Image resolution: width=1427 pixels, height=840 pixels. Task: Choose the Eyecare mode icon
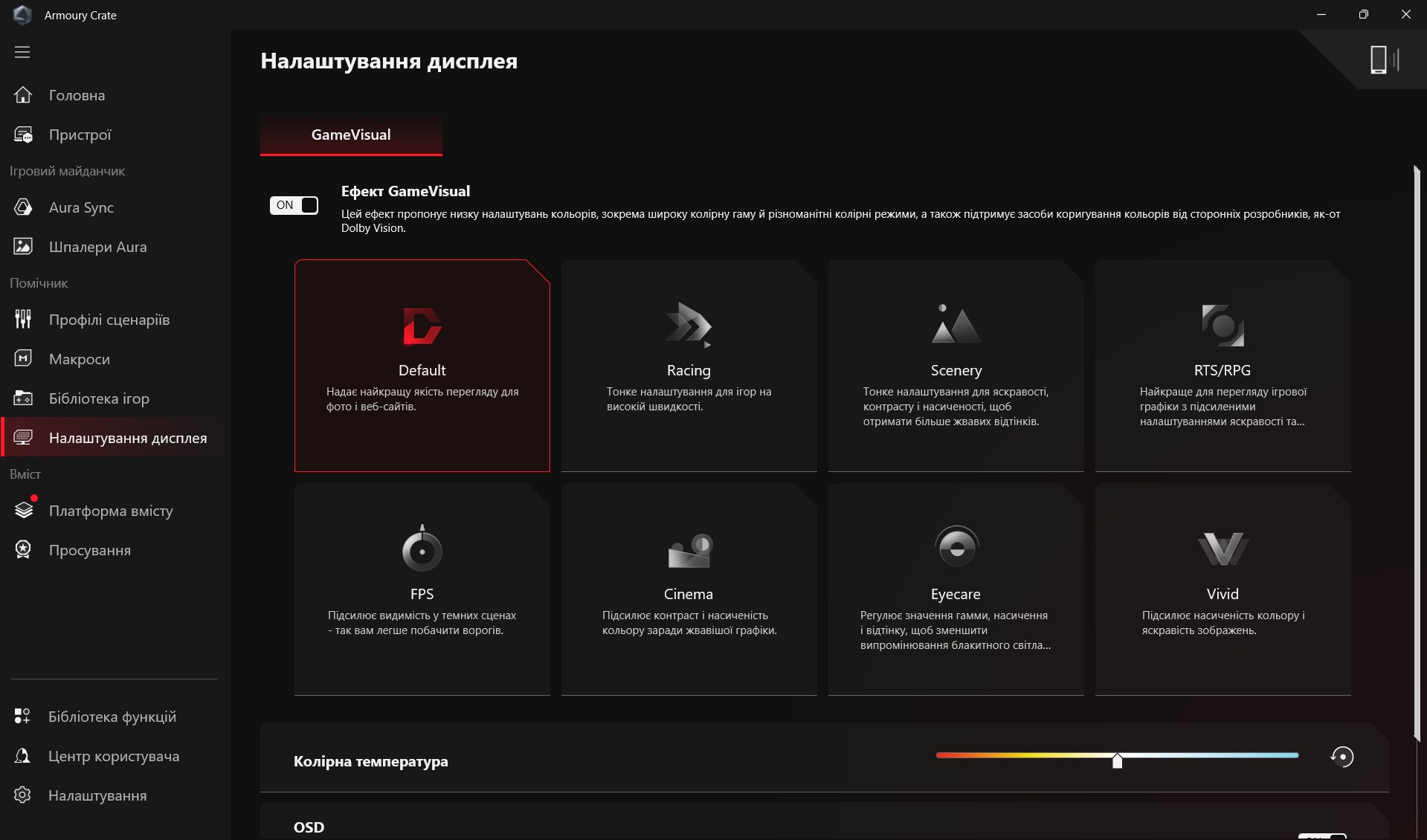[956, 547]
